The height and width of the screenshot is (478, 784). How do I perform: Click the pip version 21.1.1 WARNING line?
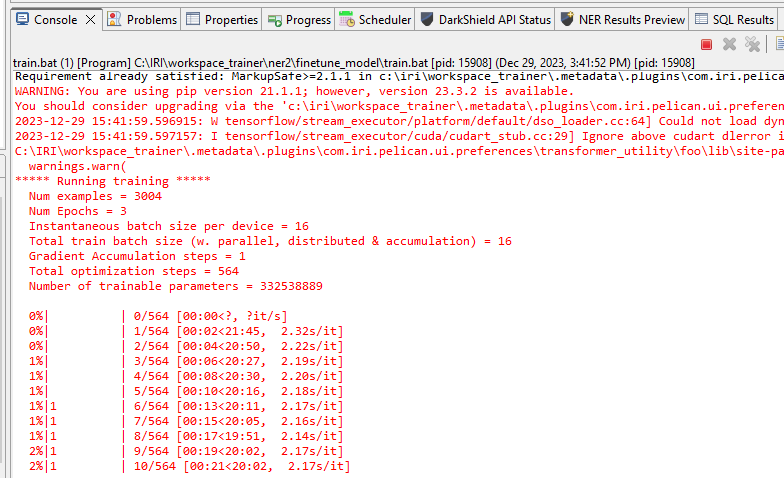[x=294, y=92]
